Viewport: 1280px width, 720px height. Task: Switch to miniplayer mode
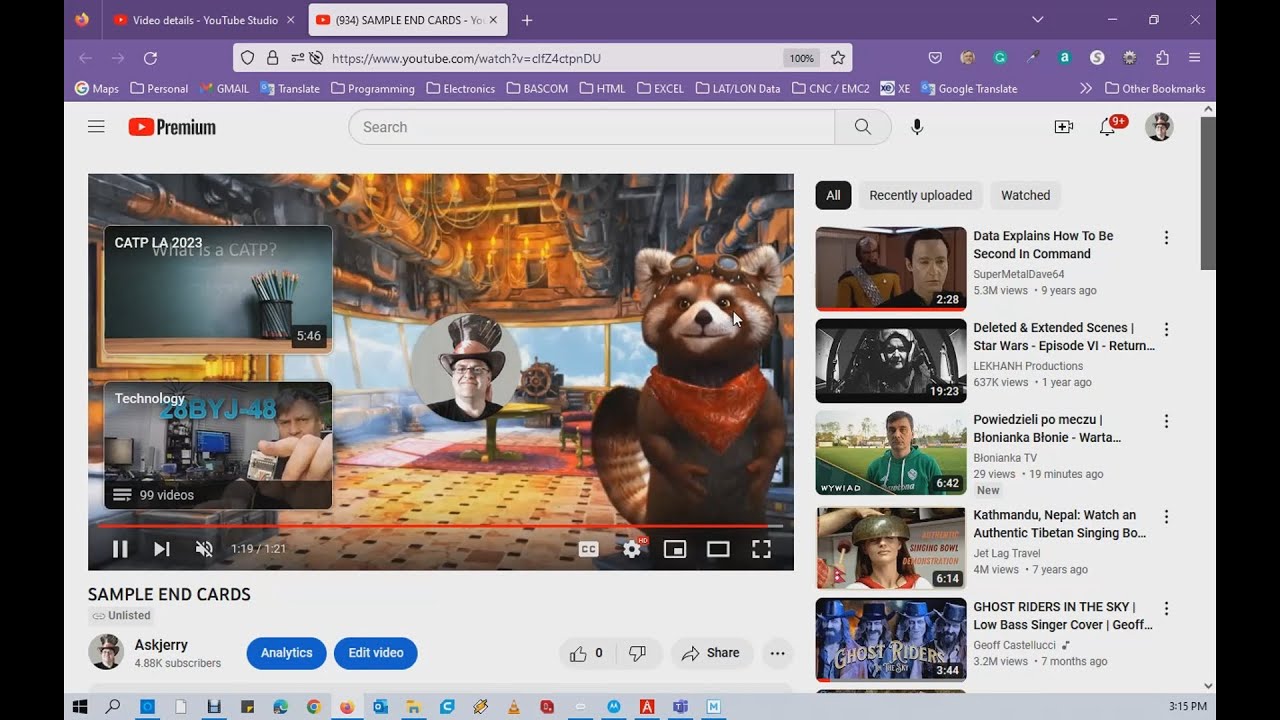click(x=675, y=549)
